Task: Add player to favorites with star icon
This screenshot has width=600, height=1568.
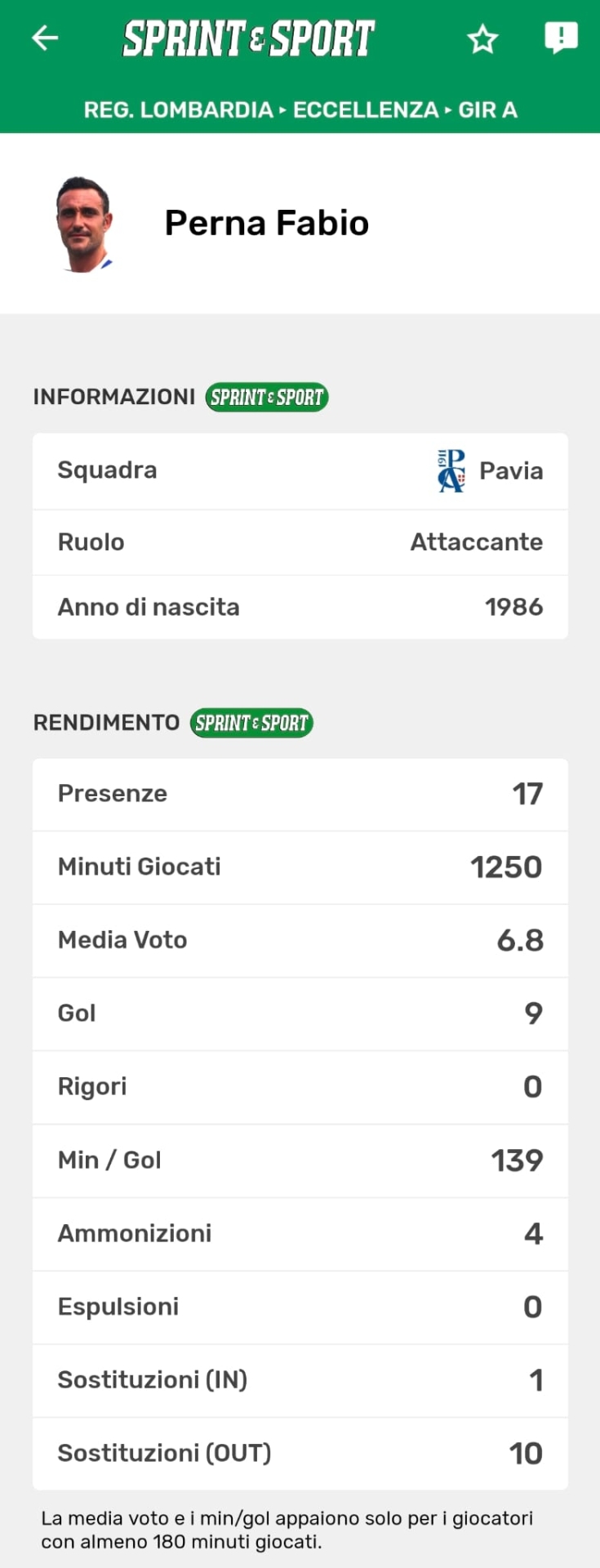Action: pos(482,38)
